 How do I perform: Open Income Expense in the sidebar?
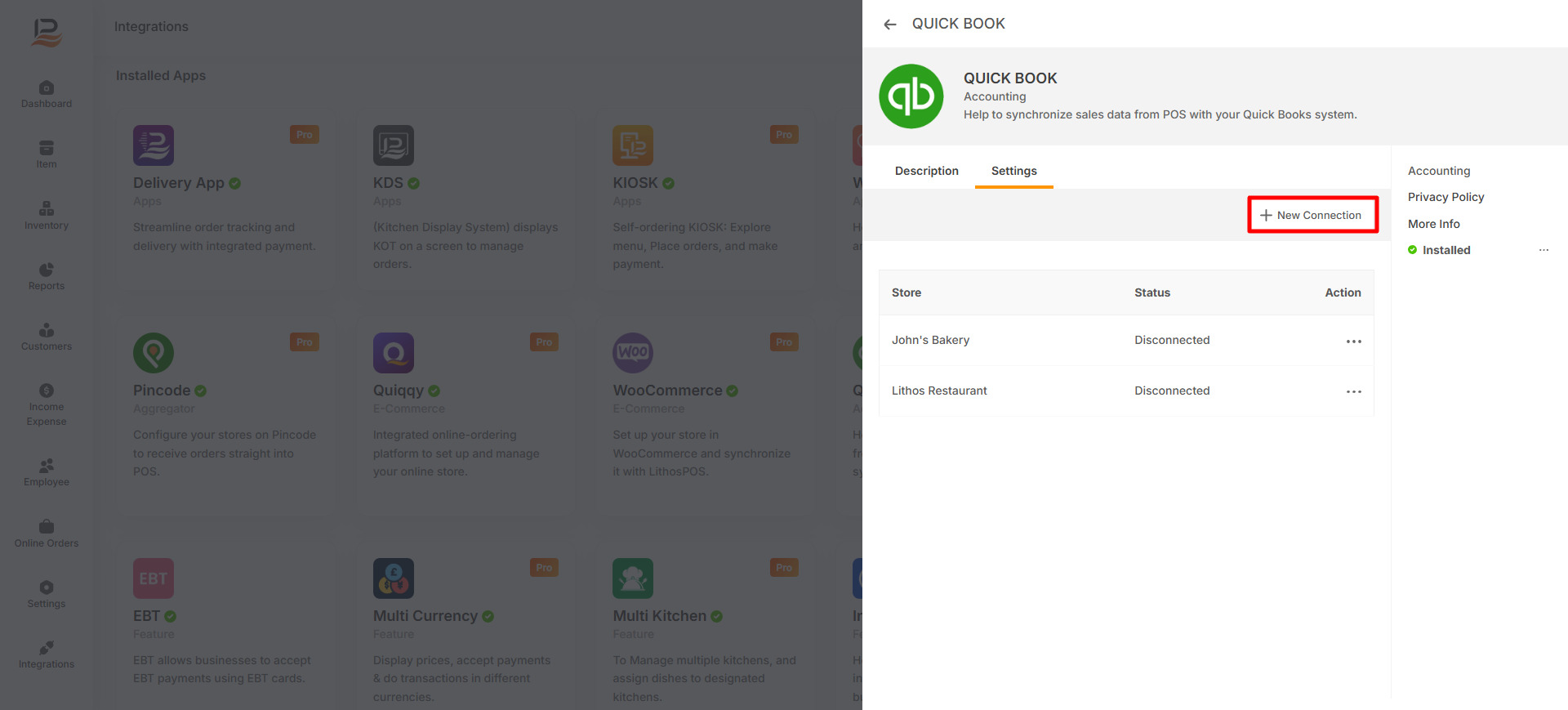[x=47, y=405]
